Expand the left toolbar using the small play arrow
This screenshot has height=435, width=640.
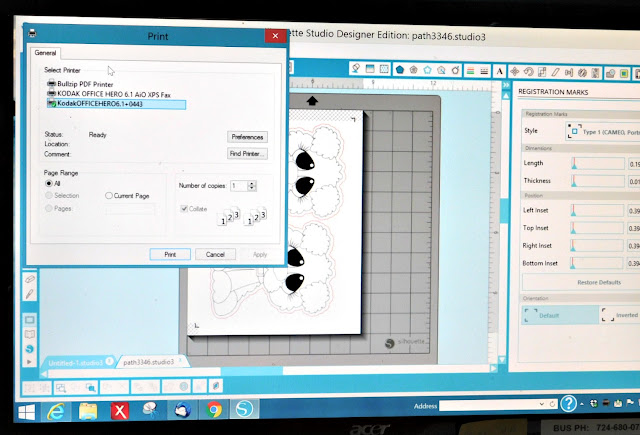[x=29, y=362]
